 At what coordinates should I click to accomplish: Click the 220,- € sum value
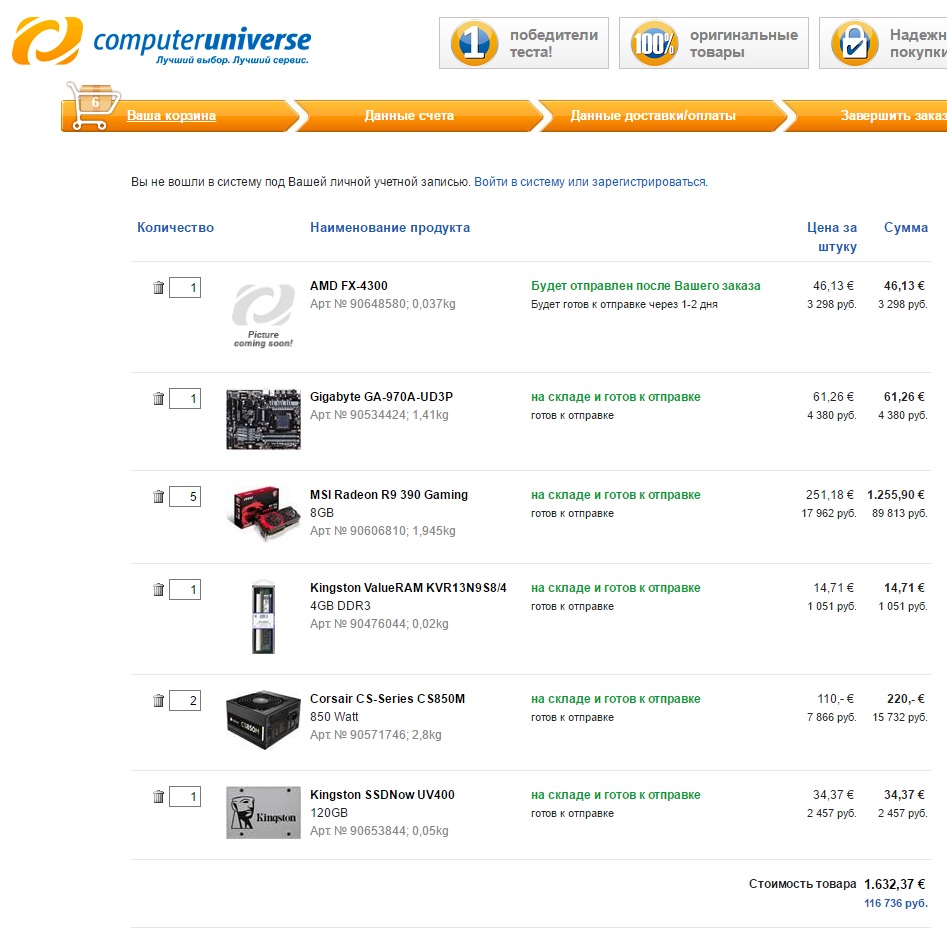click(905, 699)
